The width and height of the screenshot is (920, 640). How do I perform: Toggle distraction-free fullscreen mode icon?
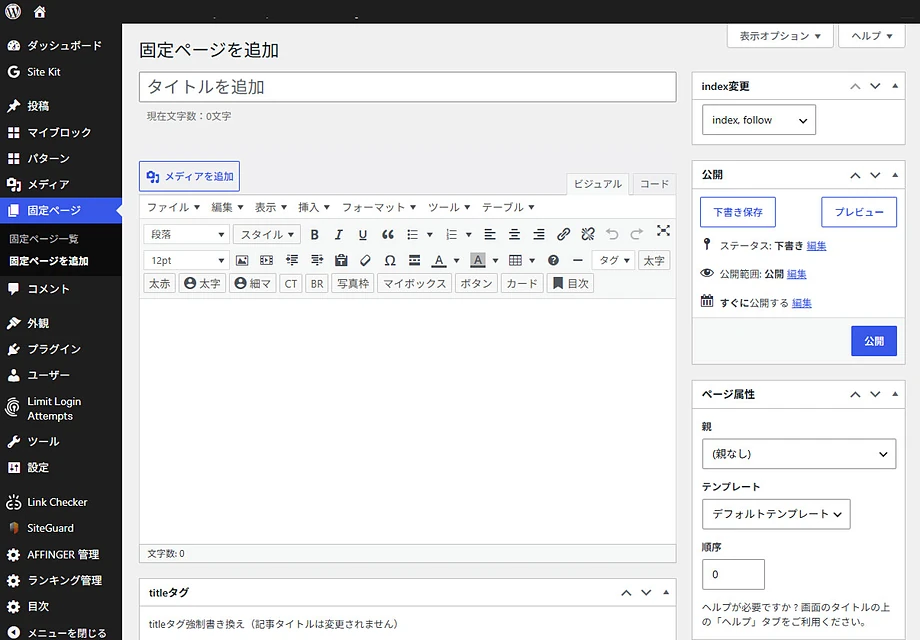tap(663, 231)
